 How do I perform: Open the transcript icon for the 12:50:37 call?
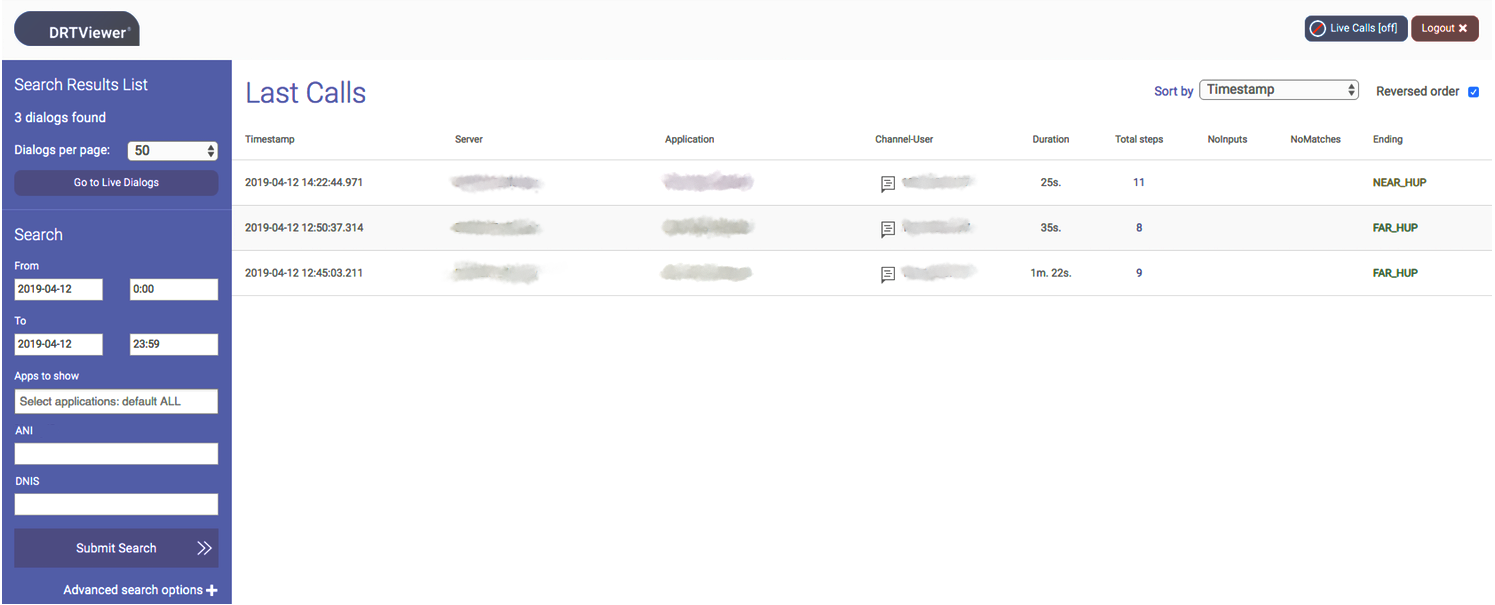(887, 228)
